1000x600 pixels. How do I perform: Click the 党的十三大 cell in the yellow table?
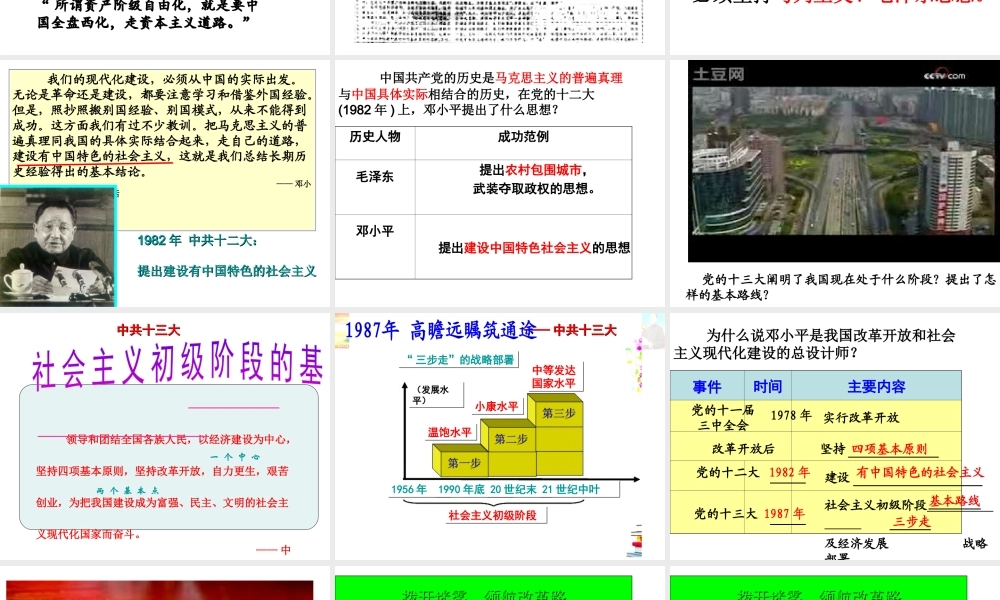pyautogui.click(x=725, y=514)
